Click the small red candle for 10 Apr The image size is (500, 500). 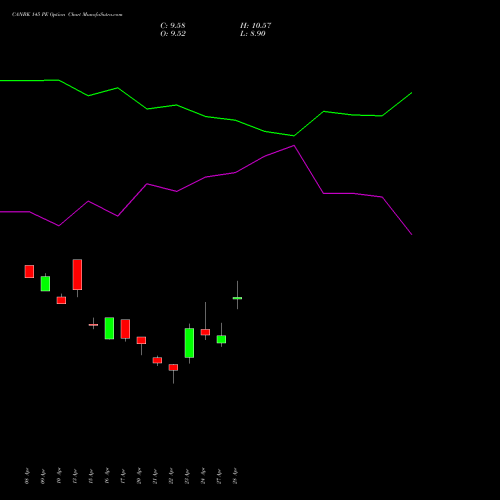[x=61, y=300]
